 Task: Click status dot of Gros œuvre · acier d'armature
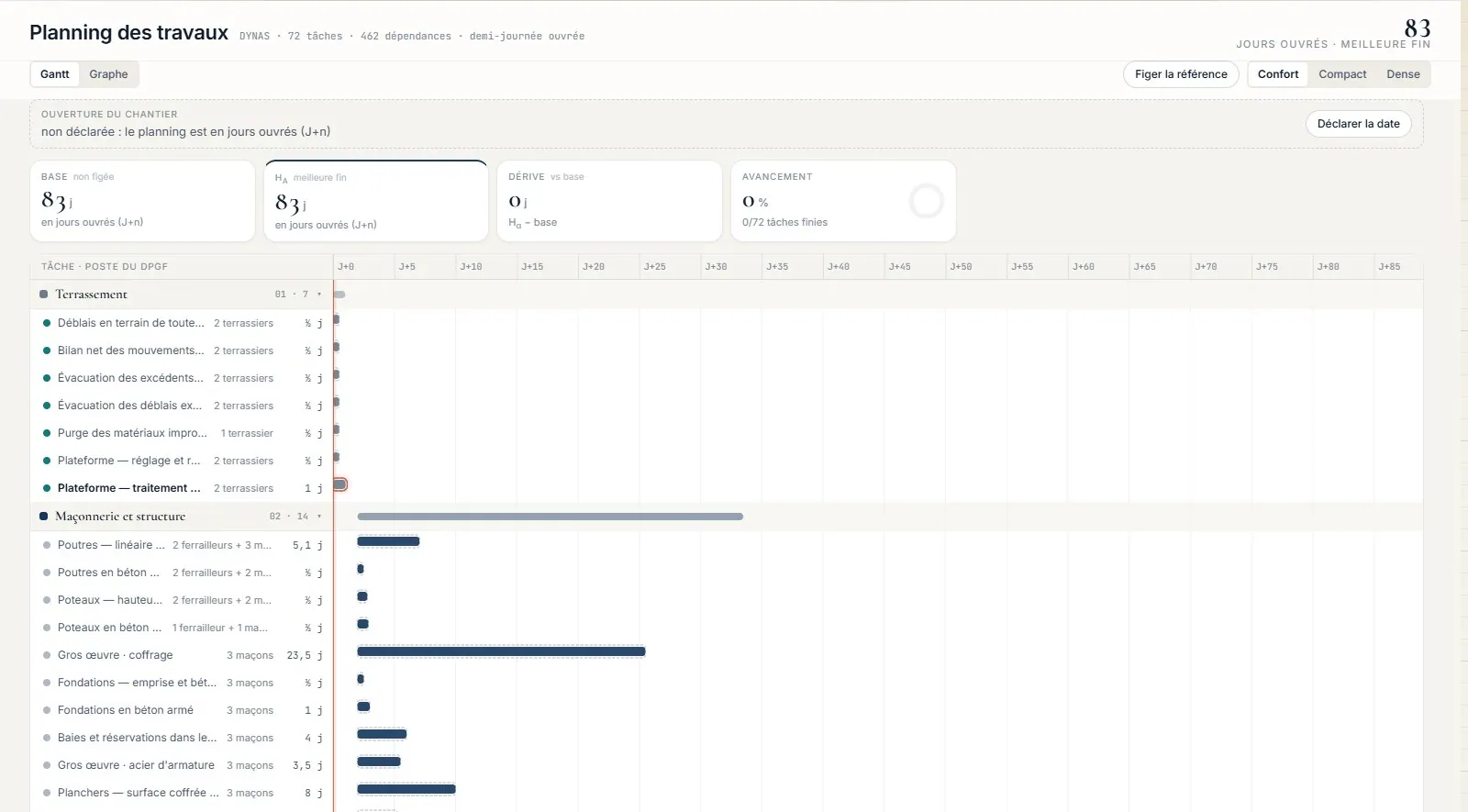point(47,765)
